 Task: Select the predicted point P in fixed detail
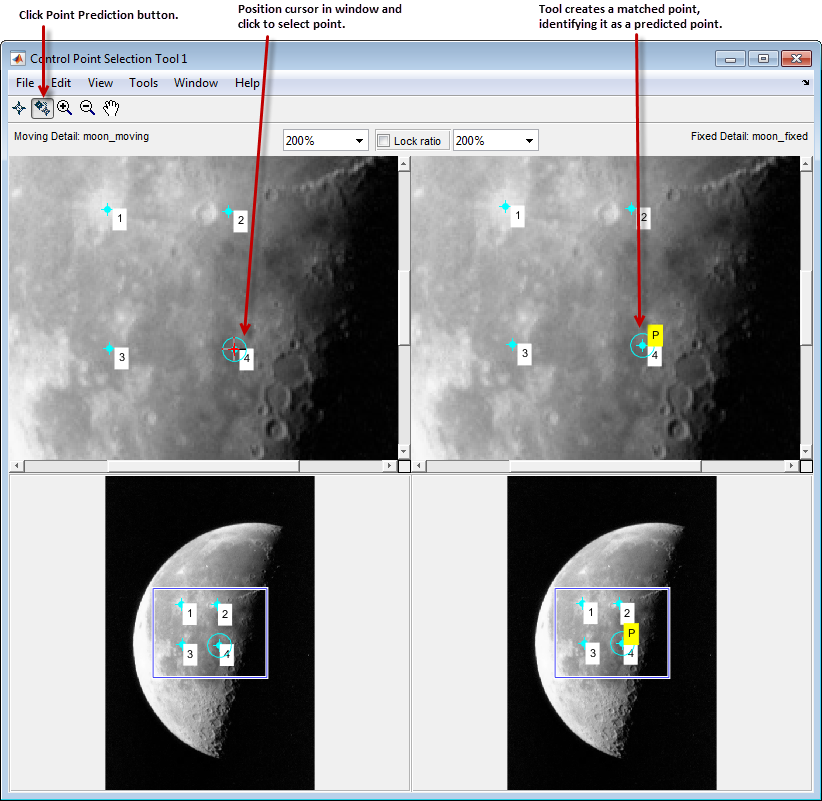click(x=640, y=345)
